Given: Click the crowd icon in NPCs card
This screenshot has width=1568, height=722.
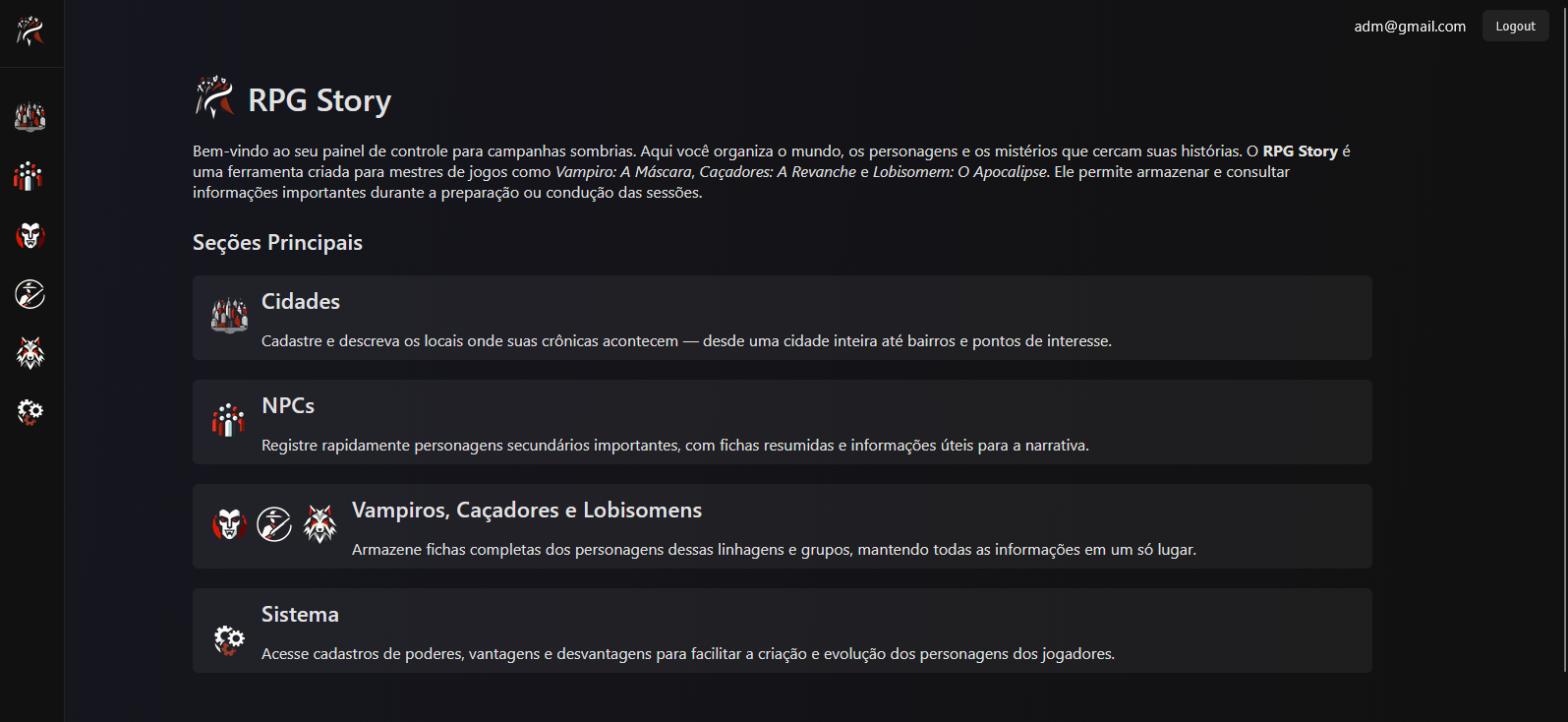Looking at the screenshot, I should pos(229,421).
